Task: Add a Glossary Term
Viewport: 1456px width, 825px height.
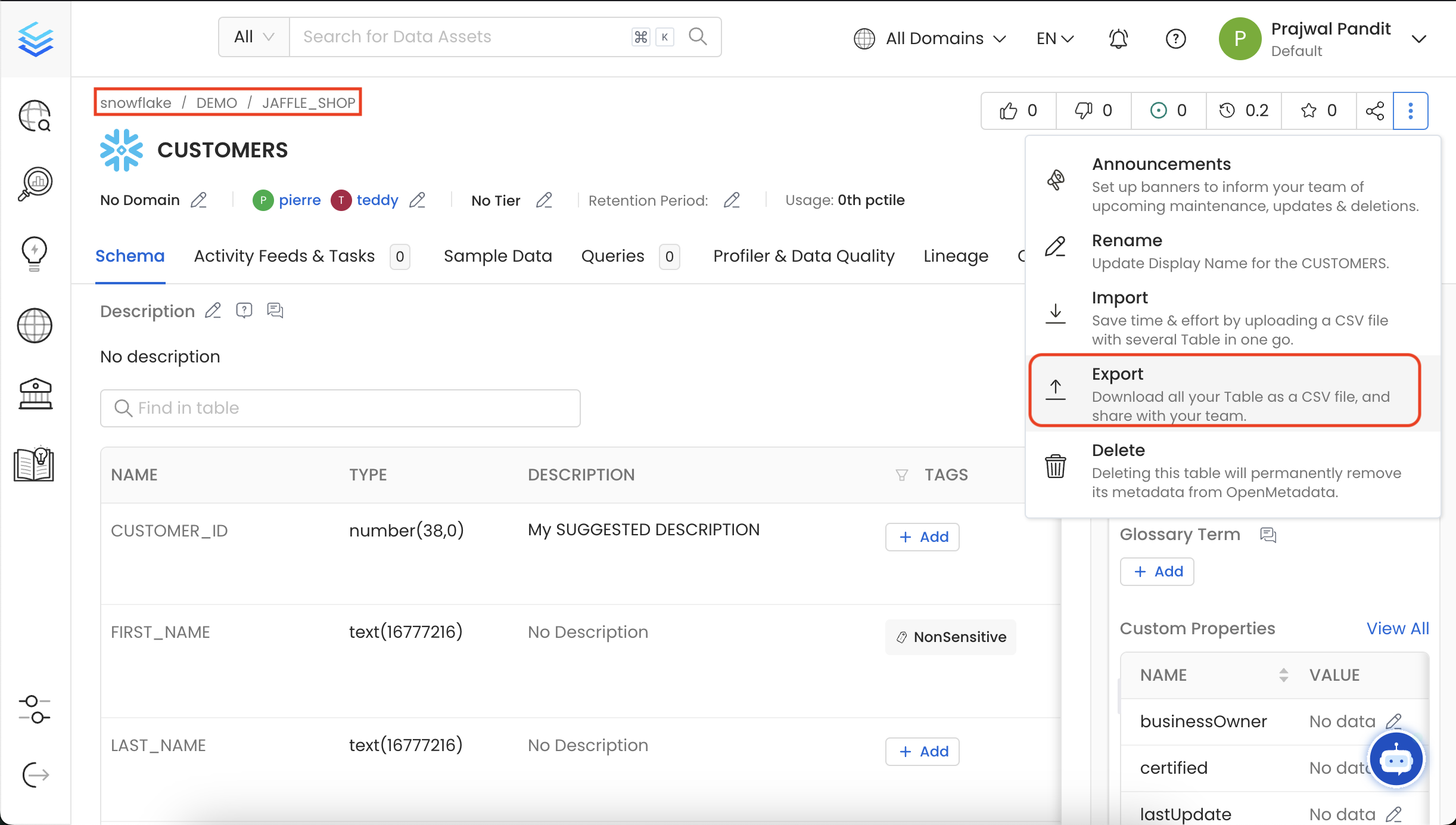Action: click(x=1156, y=571)
